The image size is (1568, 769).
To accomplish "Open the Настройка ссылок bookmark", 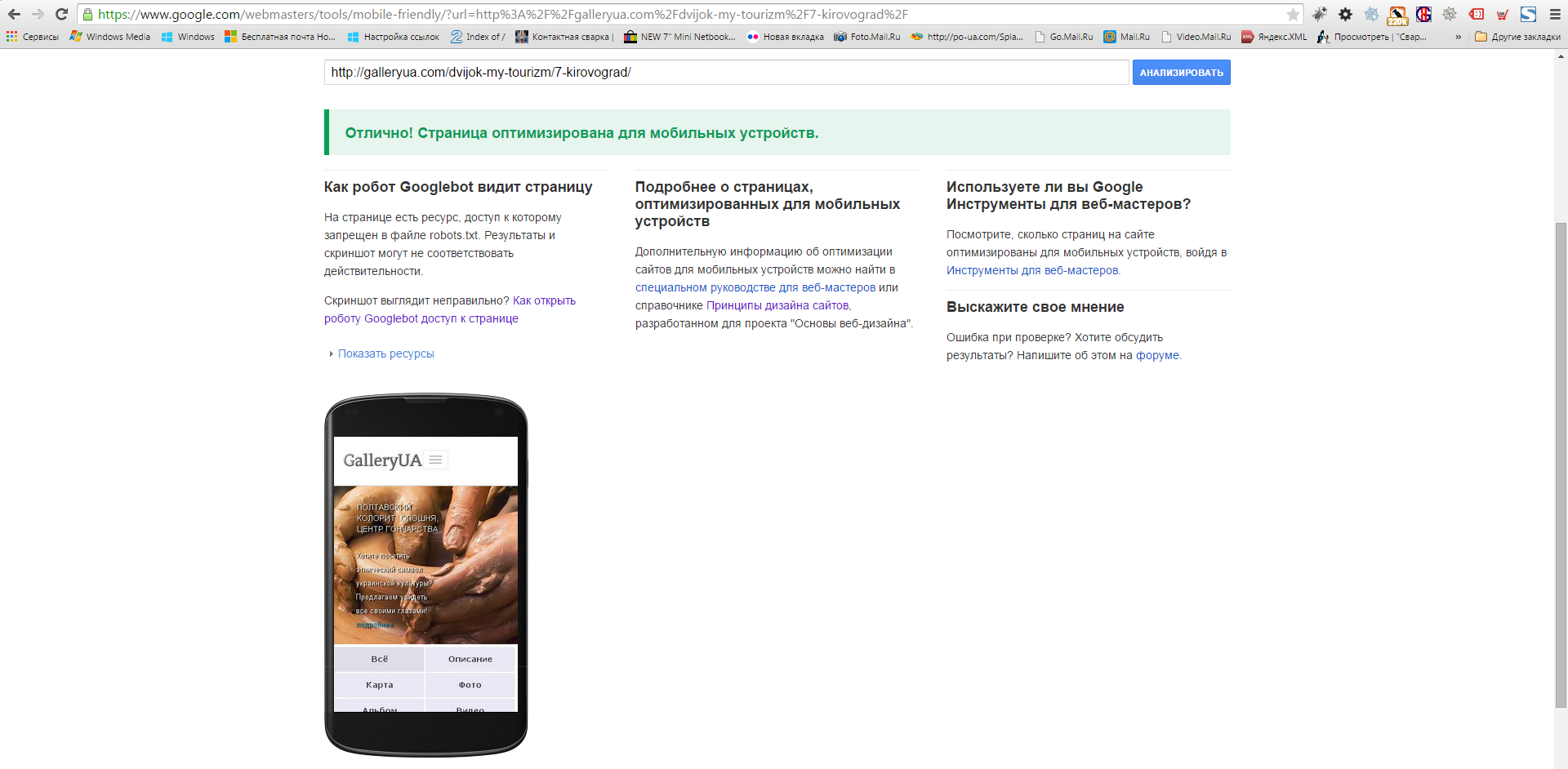I will click(394, 37).
